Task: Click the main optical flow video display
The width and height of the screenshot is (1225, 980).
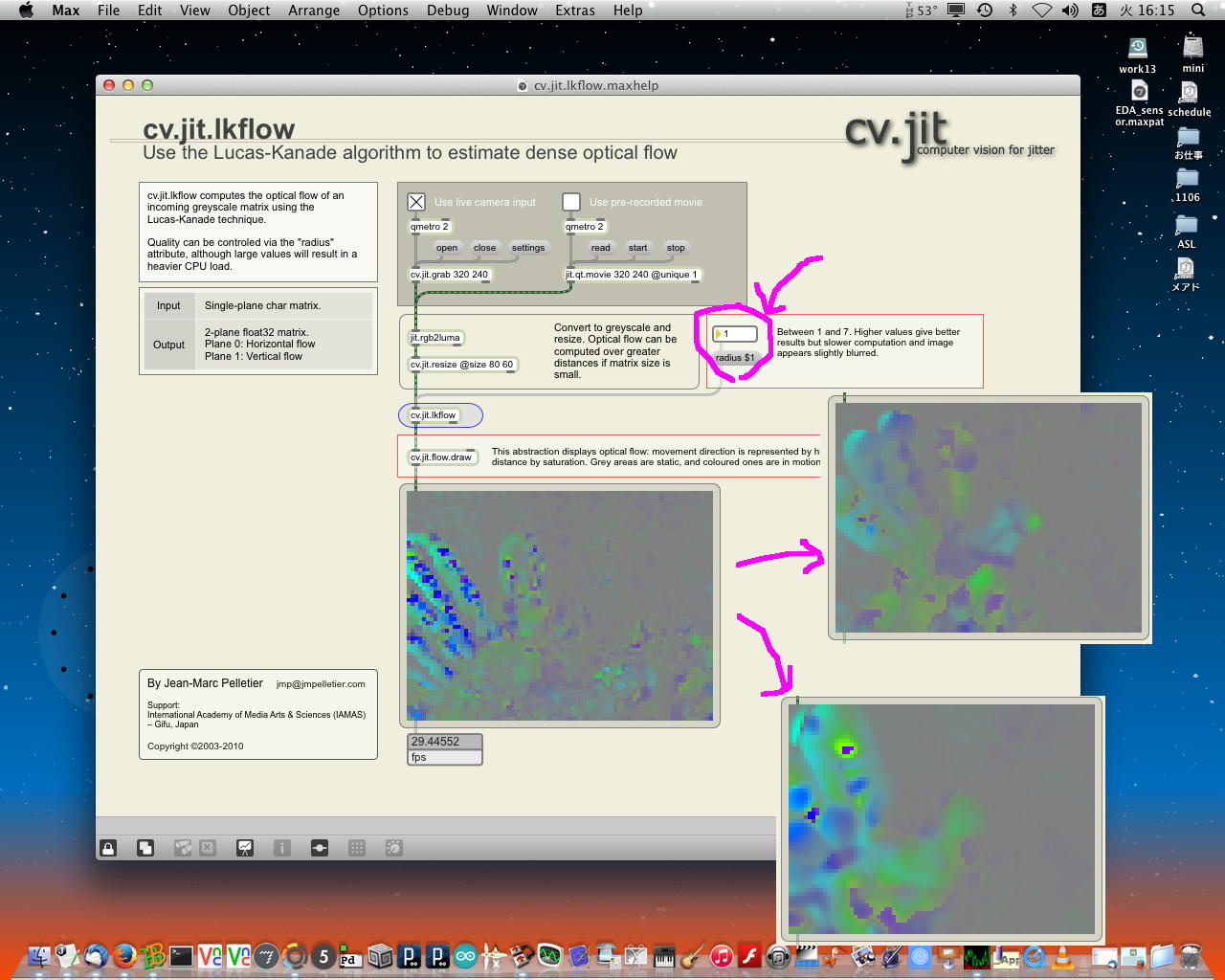Action: 560,606
